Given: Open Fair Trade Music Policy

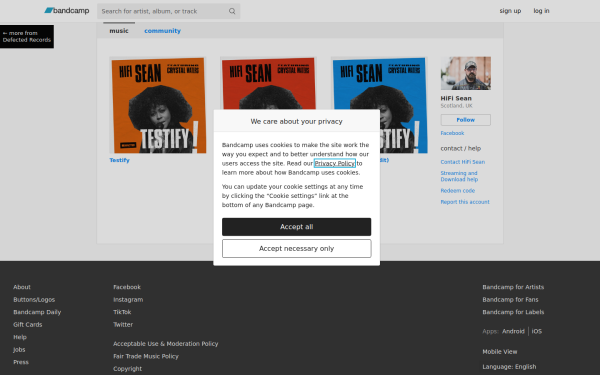Looking at the screenshot, I should tap(146, 356).
